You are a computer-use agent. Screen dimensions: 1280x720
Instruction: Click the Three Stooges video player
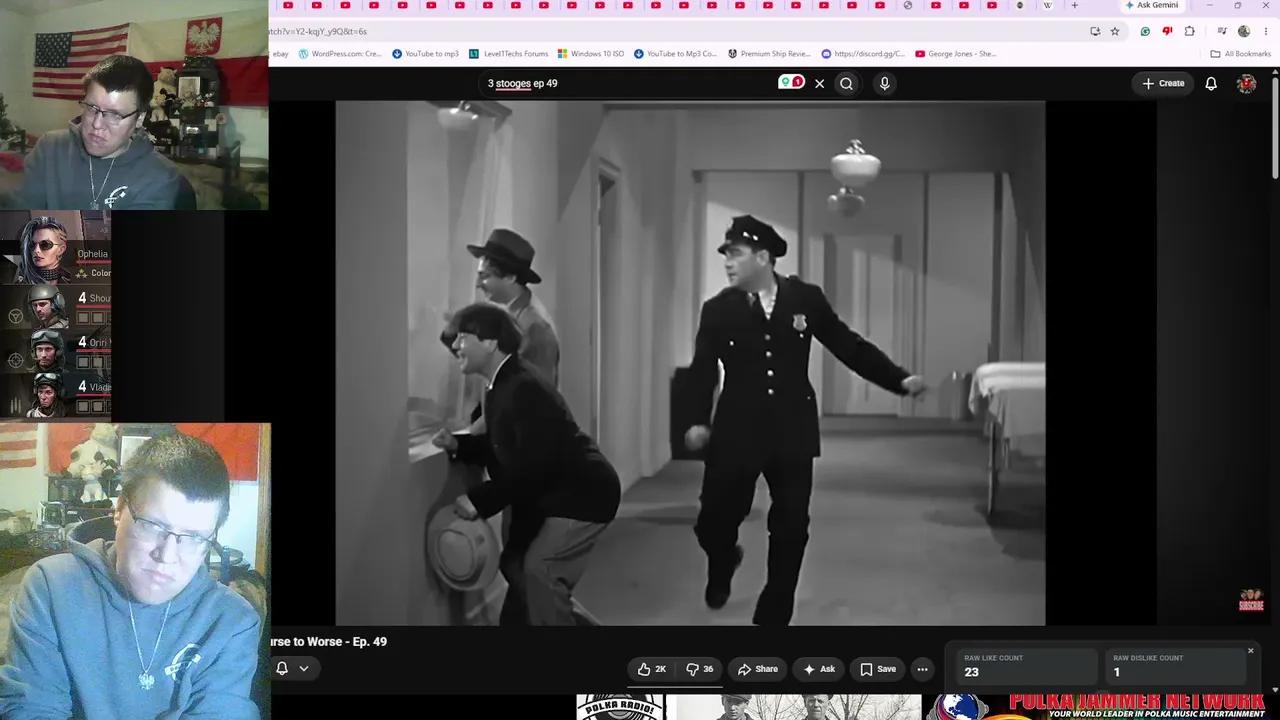coord(690,363)
